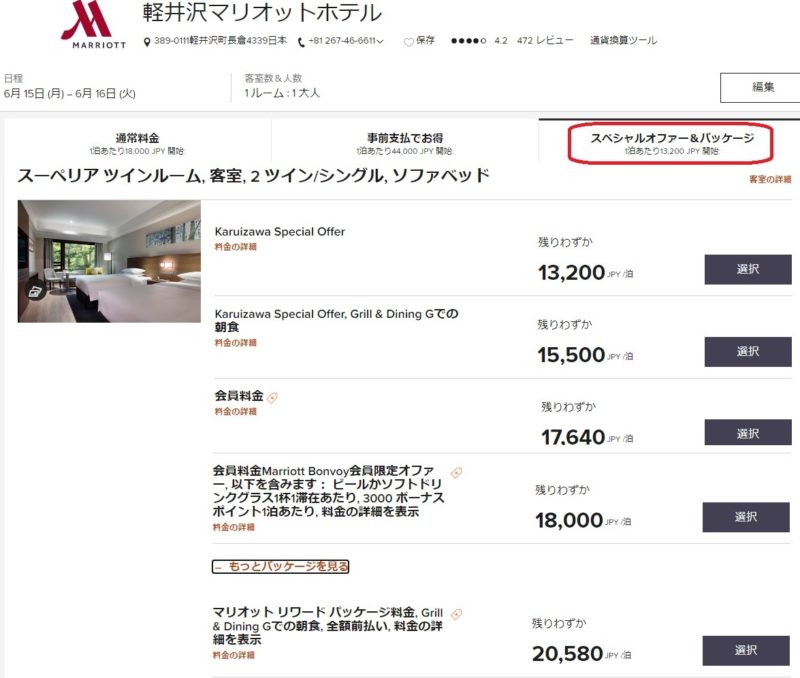Click 残りわずか above the 20,580 price

560,623
